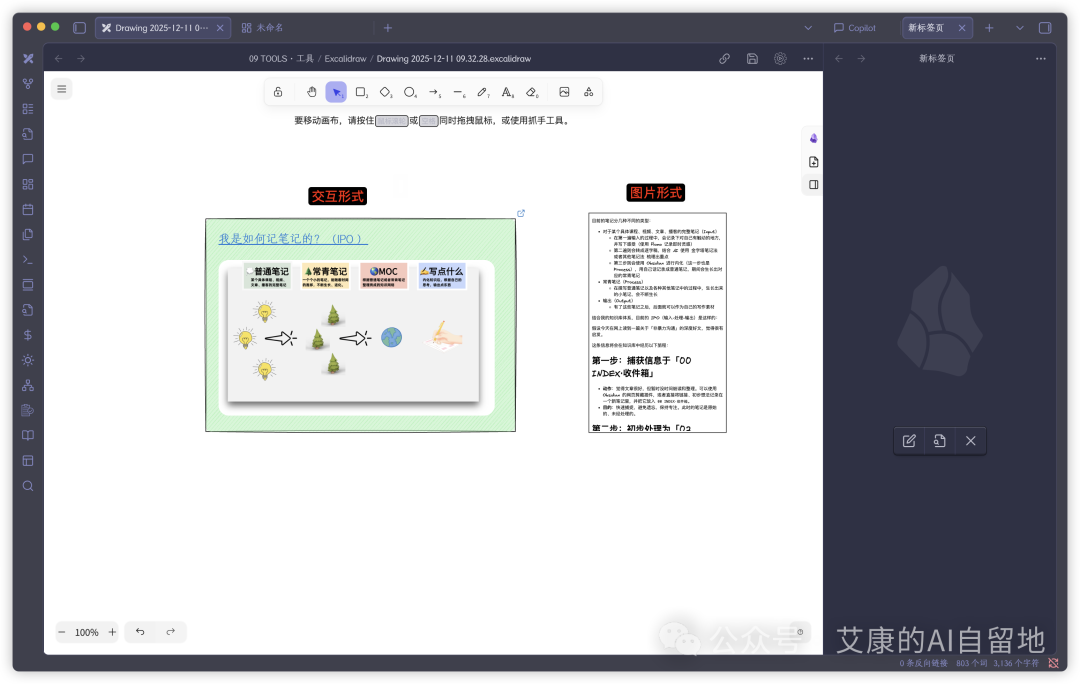Toggle the left sidebar

79,28
